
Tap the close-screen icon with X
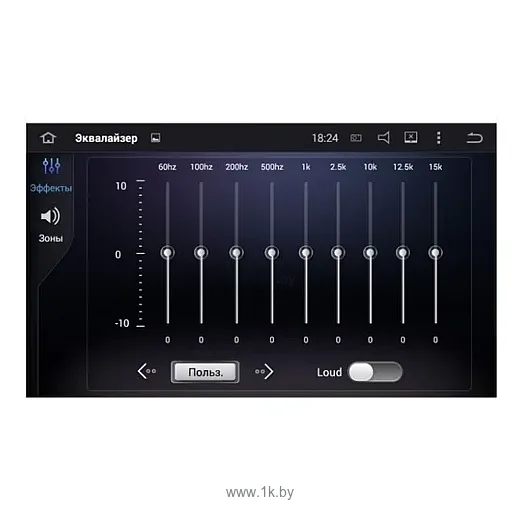[411, 137]
